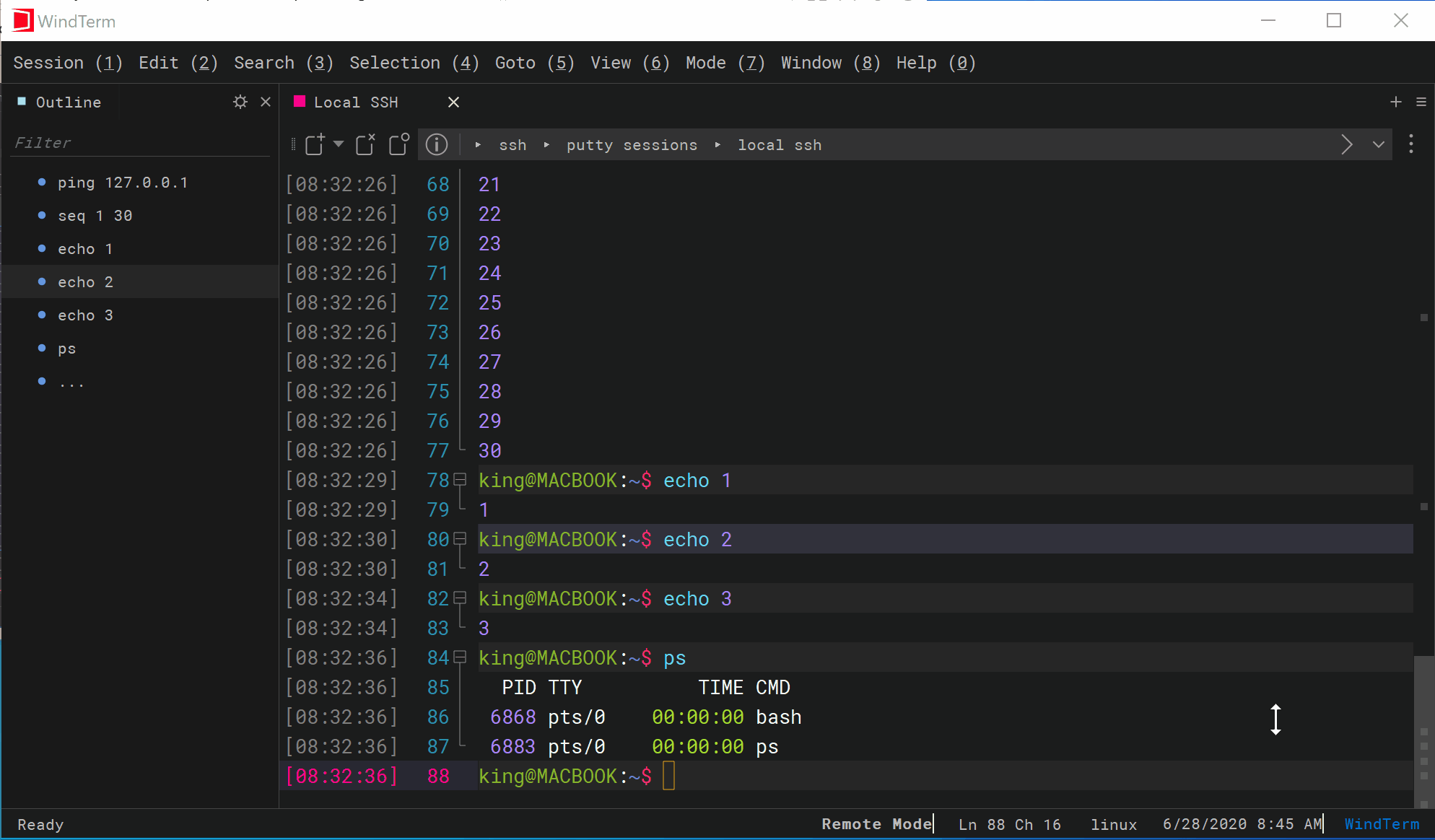Click the vertical three-dot more options
This screenshot has height=840, width=1435.
1410,144
